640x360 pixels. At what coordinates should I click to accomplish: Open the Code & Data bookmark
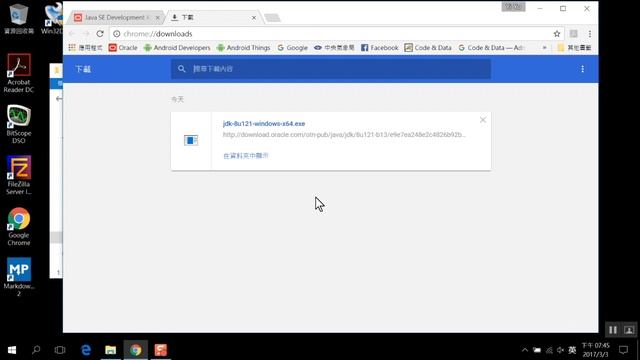(x=428, y=48)
